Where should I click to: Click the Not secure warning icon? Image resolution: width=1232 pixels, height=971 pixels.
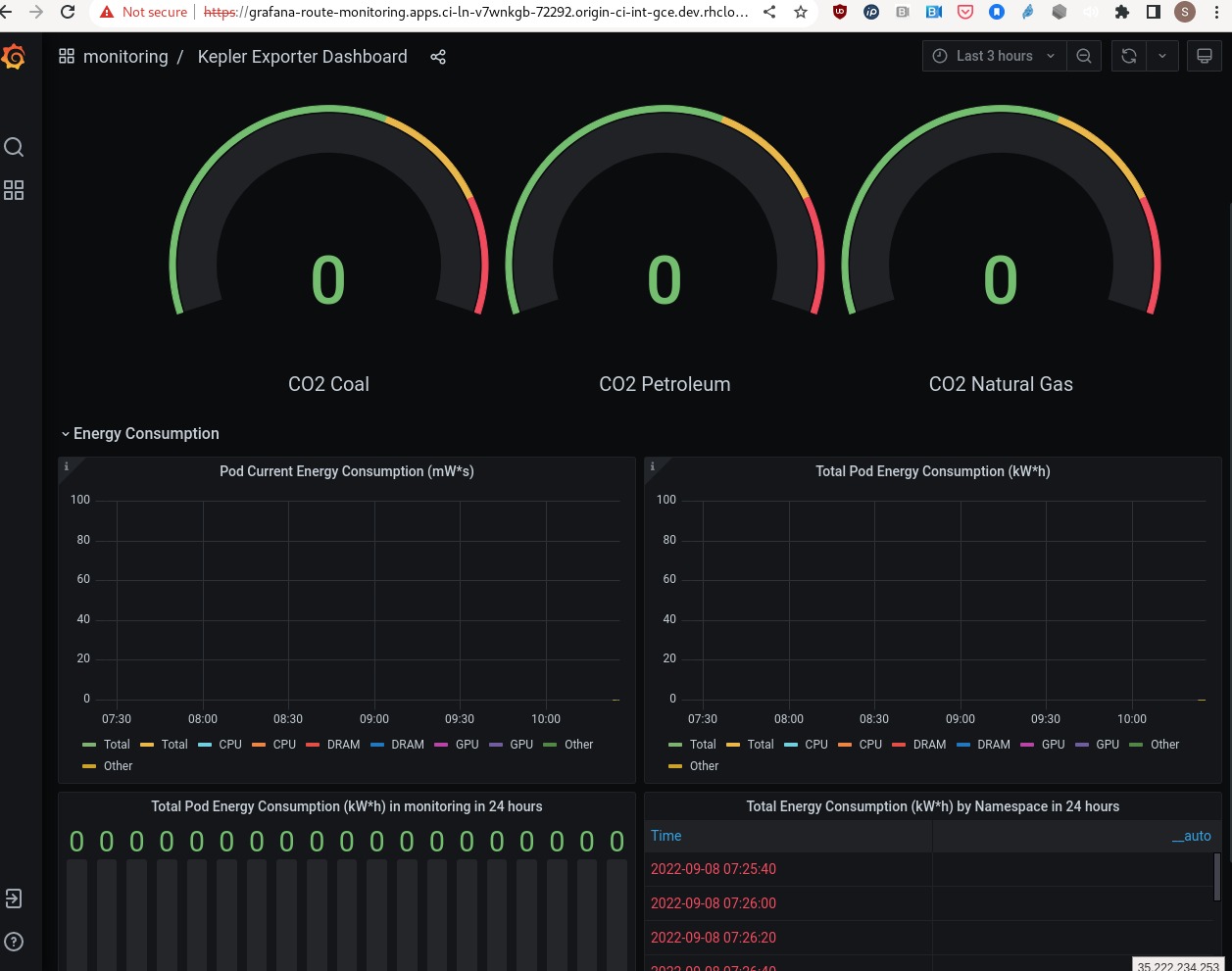[107, 12]
